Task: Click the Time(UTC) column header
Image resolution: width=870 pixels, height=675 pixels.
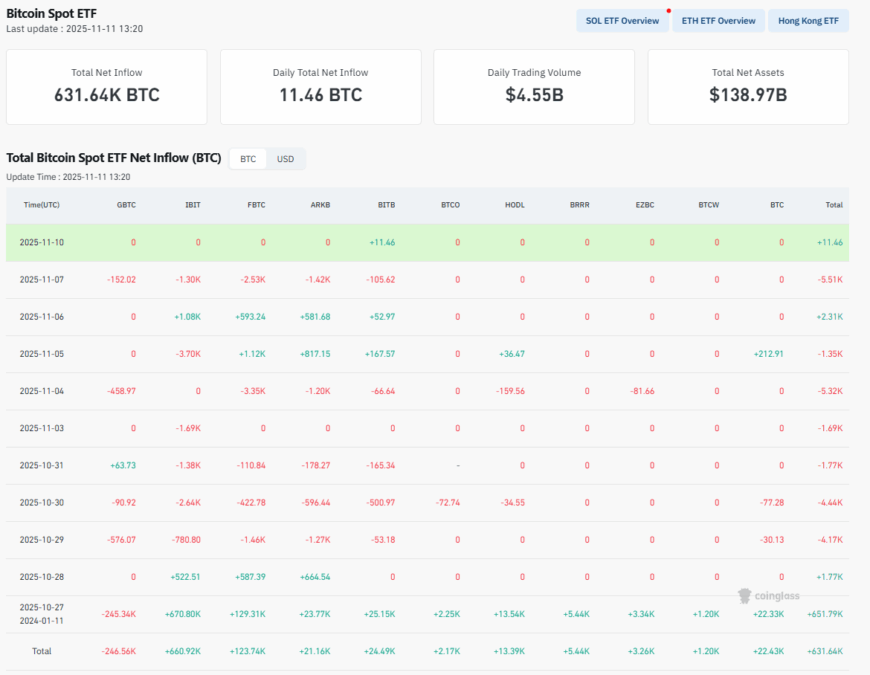Action: point(41,205)
